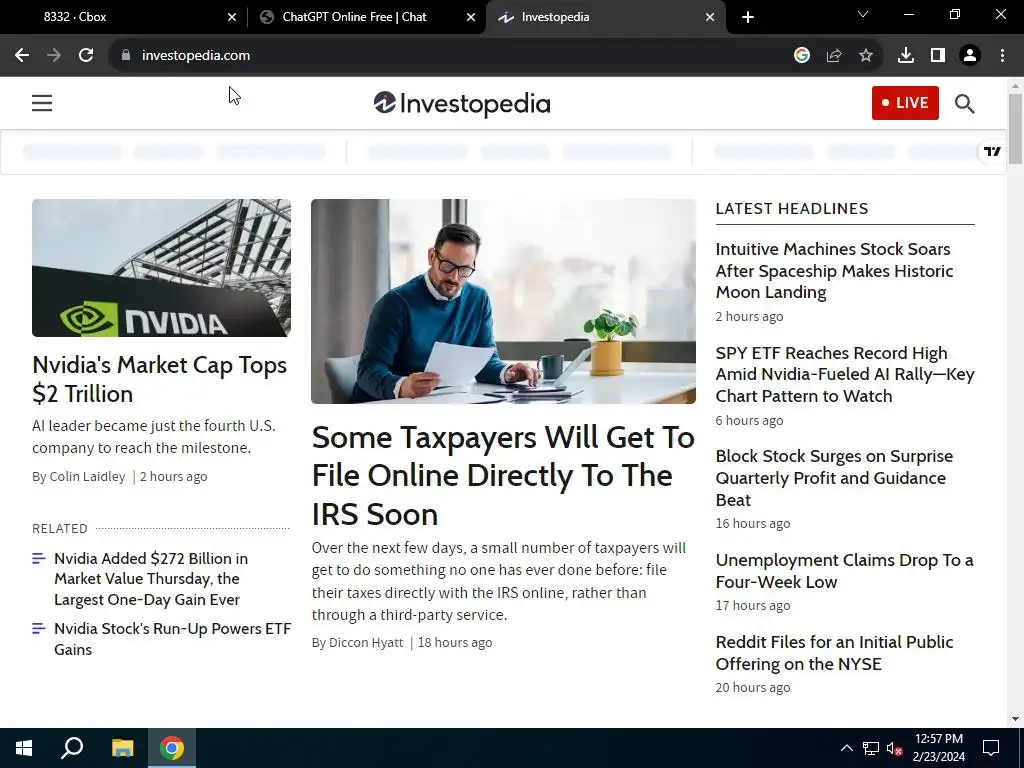
Task: Open Nvidia Stock's Run-Up Powers ETF Gains
Action: click(x=172, y=639)
